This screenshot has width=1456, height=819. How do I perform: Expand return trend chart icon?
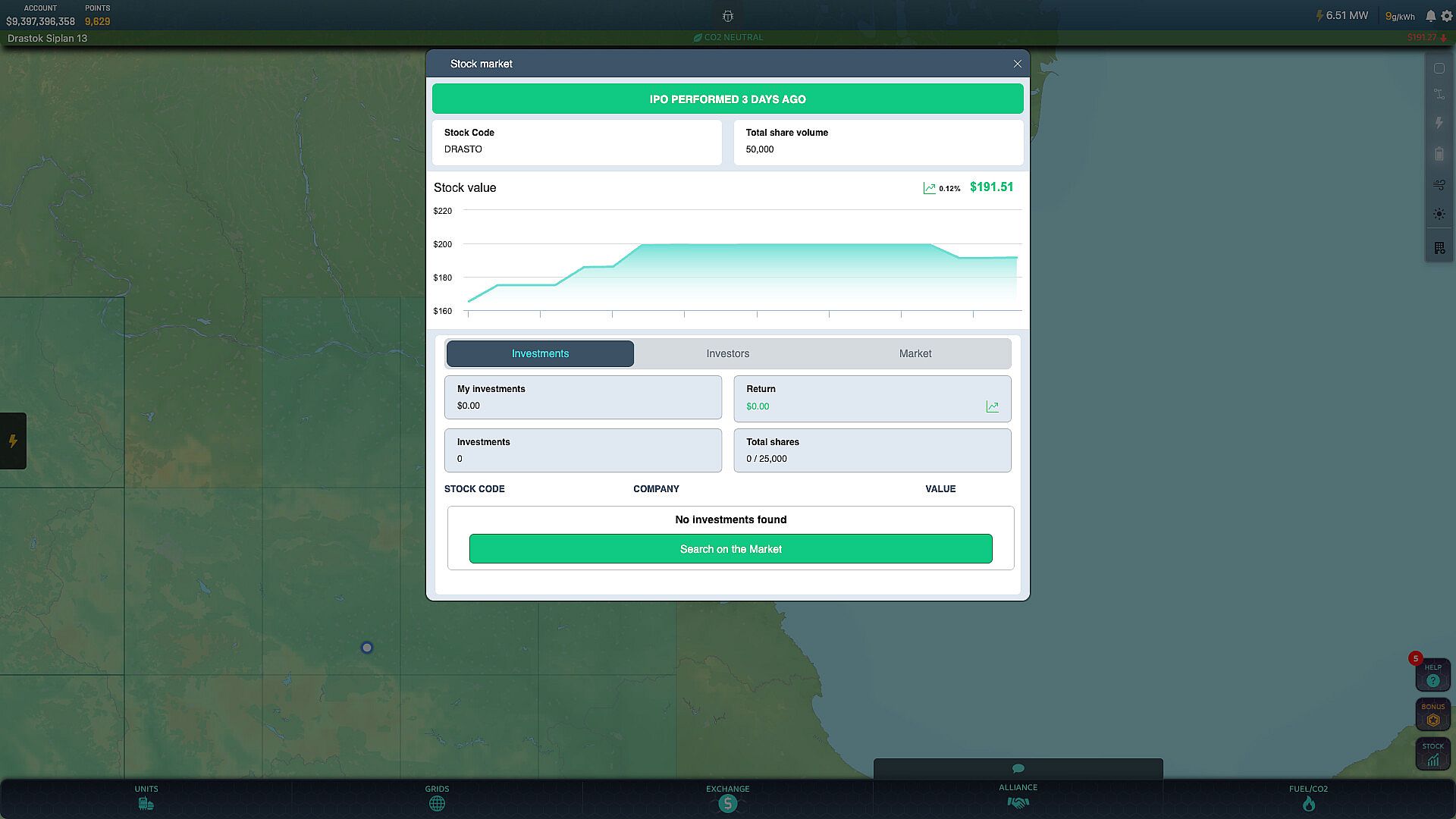point(992,406)
